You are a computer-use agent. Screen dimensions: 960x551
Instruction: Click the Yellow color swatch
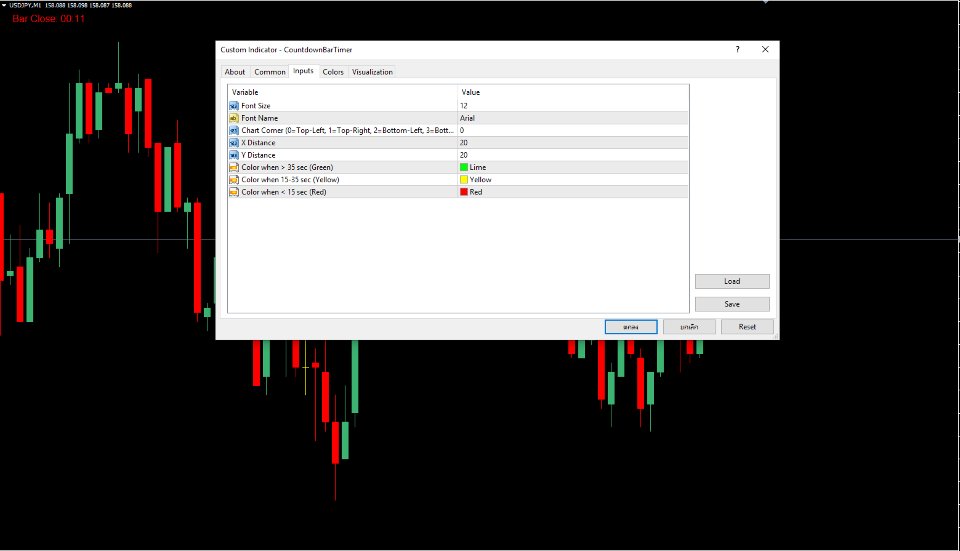coord(464,179)
